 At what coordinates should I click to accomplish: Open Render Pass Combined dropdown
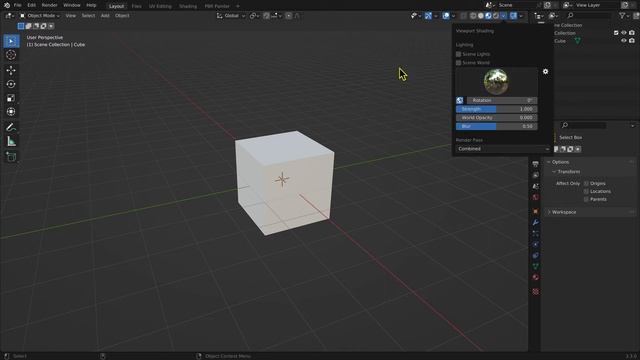pyautogui.click(x=503, y=149)
